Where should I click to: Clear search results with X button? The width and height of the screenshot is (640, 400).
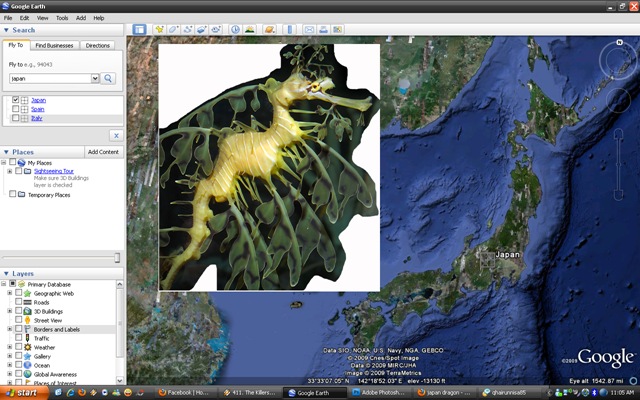[116, 136]
